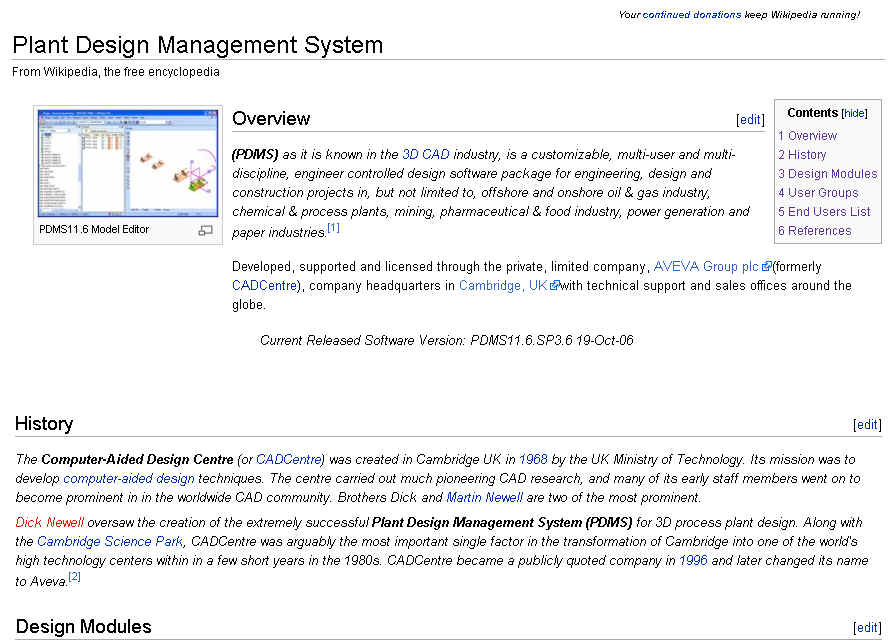
Task: Click the external link icon after Cambridge, UK
Action: coord(554,285)
